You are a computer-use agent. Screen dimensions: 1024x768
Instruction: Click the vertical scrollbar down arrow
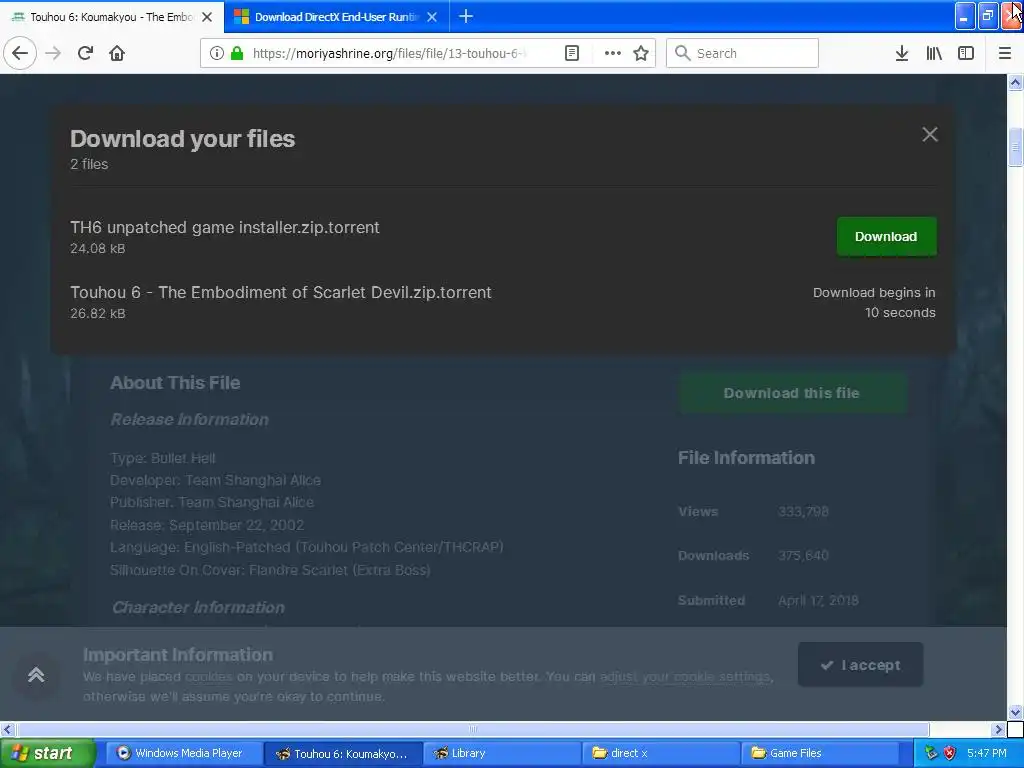tap(1015, 712)
